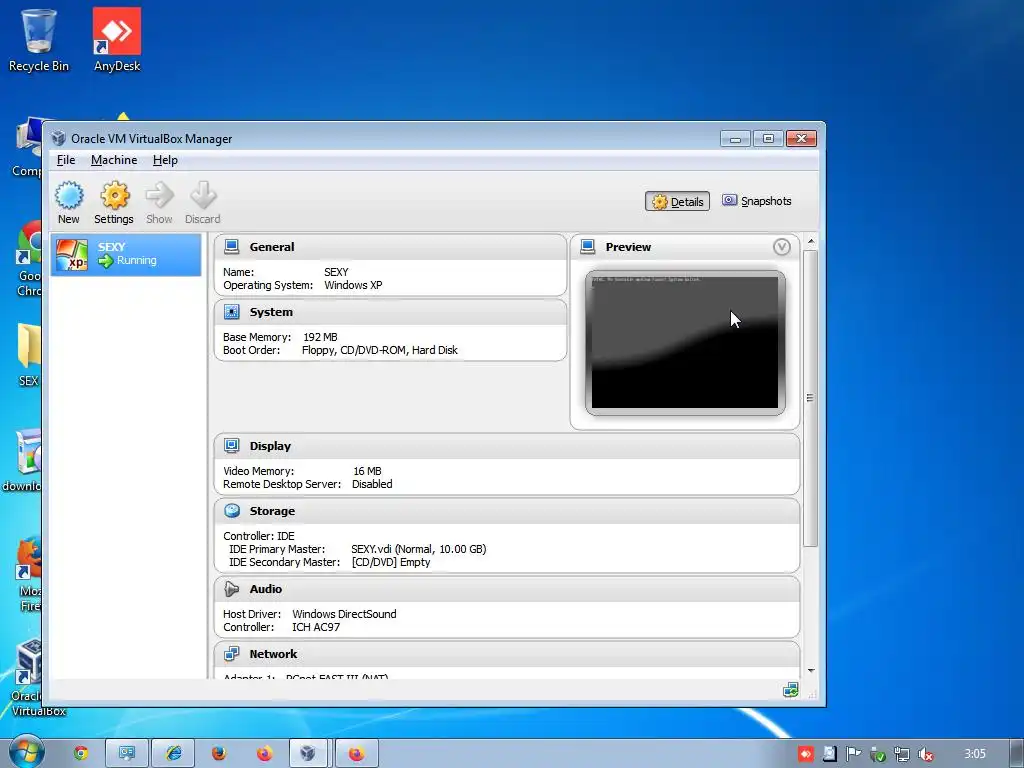The height and width of the screenshot is (768, 1024).
Task: Open the File menu
Action: point(66,160)
